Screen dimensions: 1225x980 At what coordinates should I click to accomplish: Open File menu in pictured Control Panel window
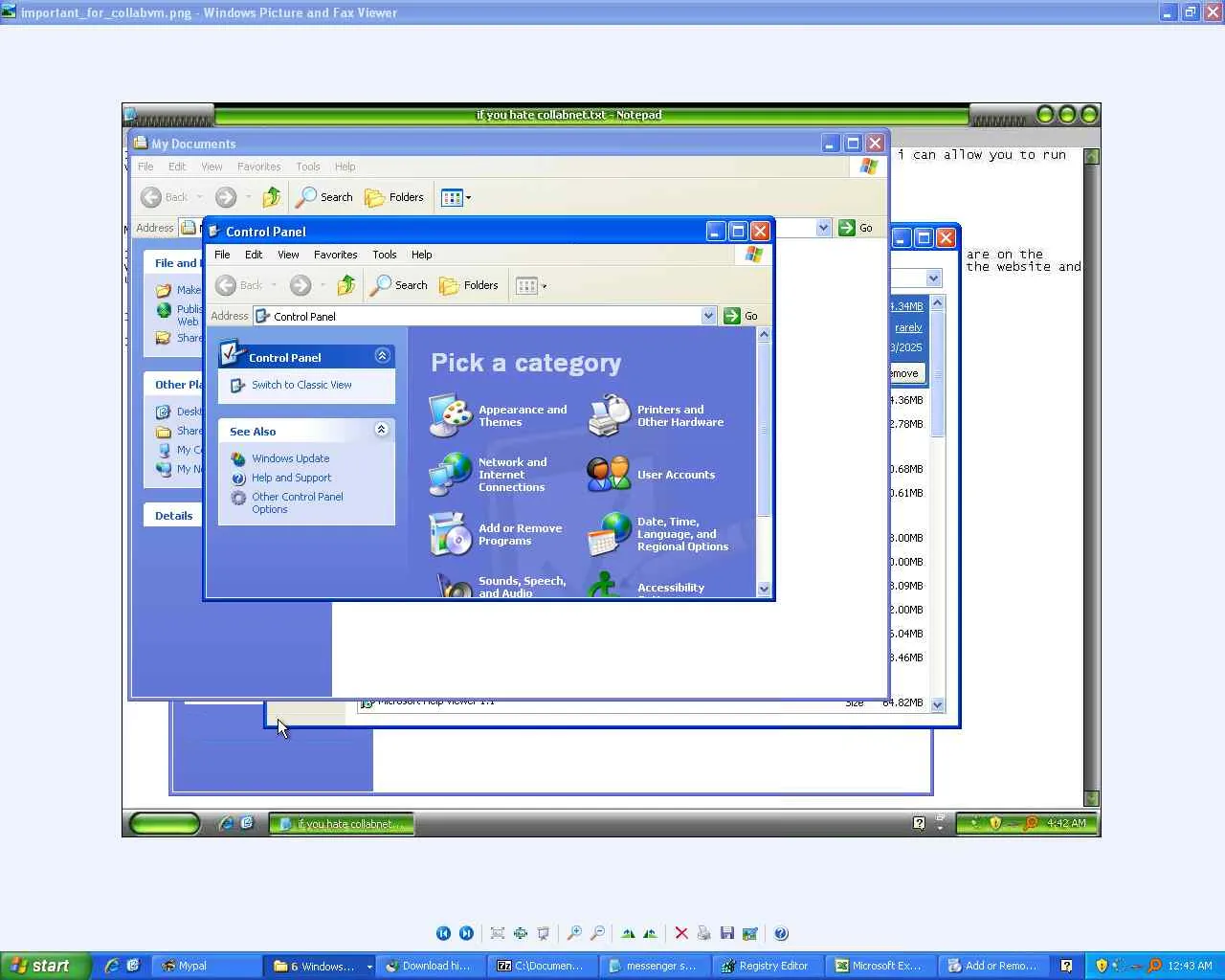(222, 255)
